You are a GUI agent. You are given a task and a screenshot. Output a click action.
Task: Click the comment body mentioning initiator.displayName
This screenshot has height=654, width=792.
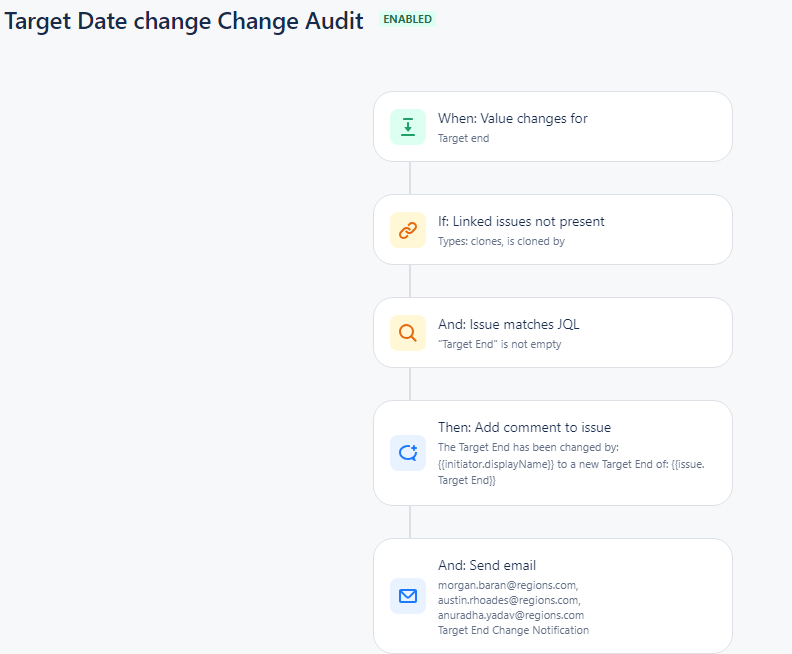pos(571,464)
